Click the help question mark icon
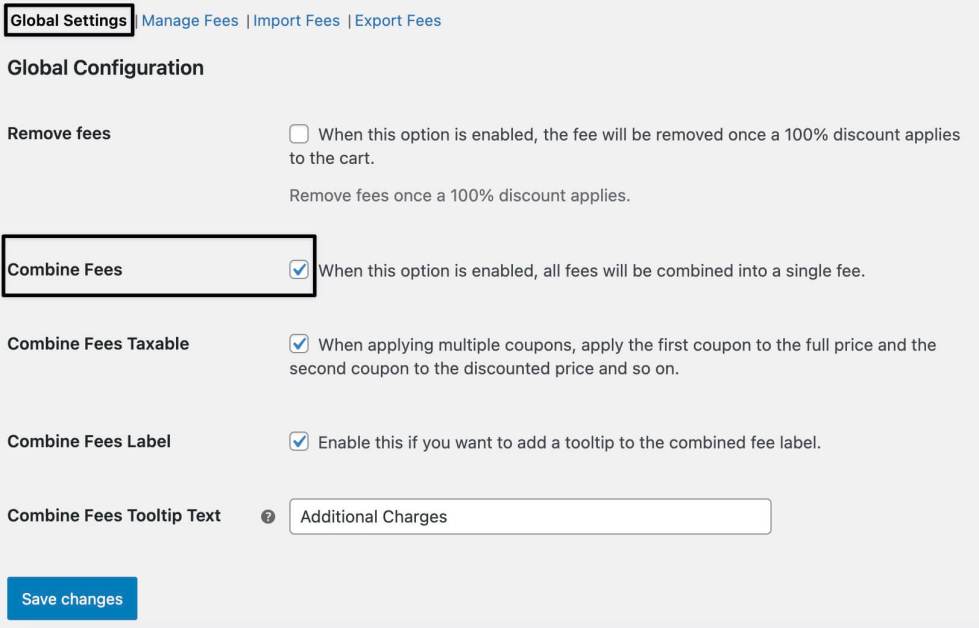The height and width of the screenshot is (628, 979). point(268,517)
